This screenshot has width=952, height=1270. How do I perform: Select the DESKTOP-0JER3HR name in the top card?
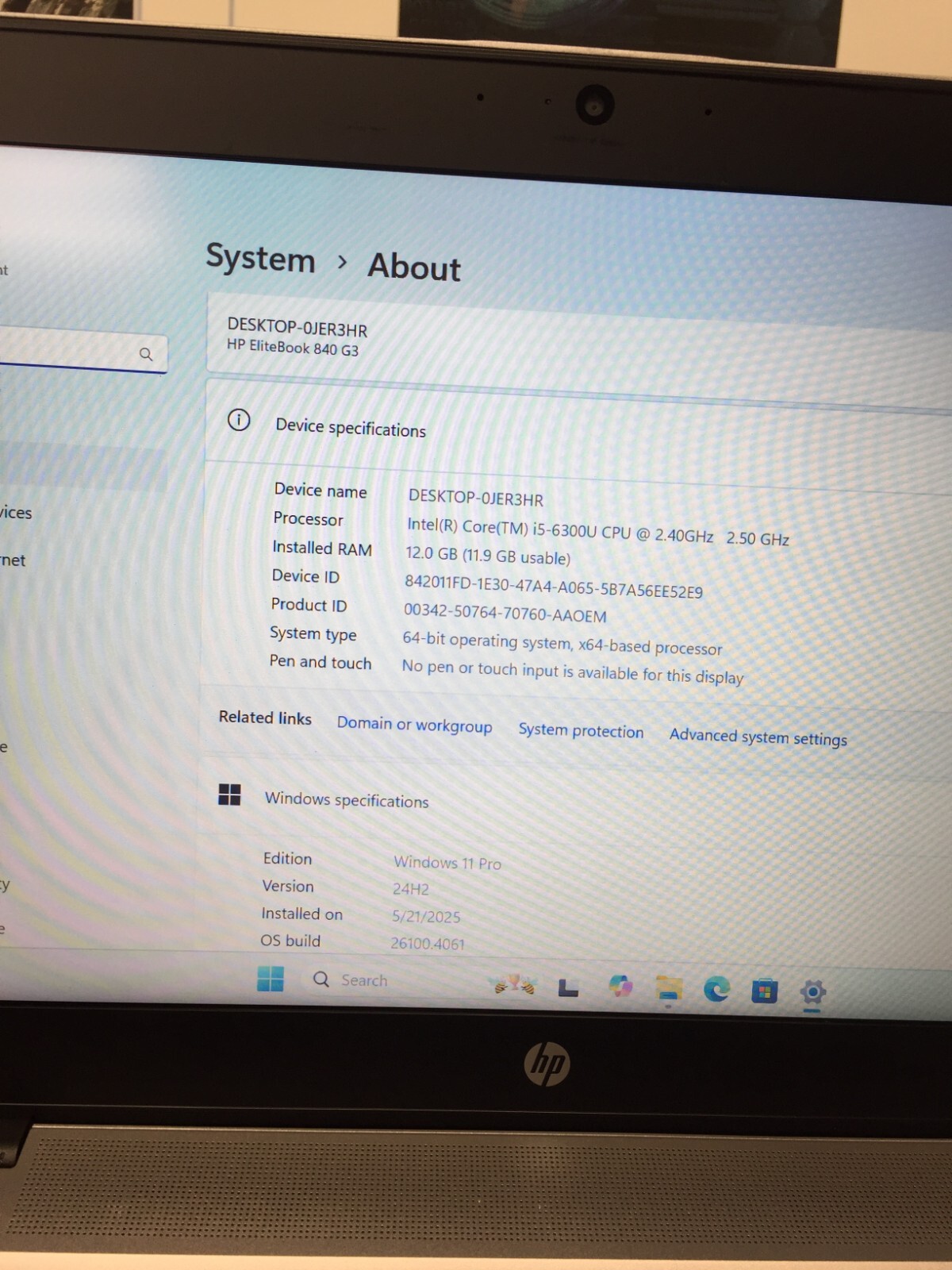pos(297,328)
